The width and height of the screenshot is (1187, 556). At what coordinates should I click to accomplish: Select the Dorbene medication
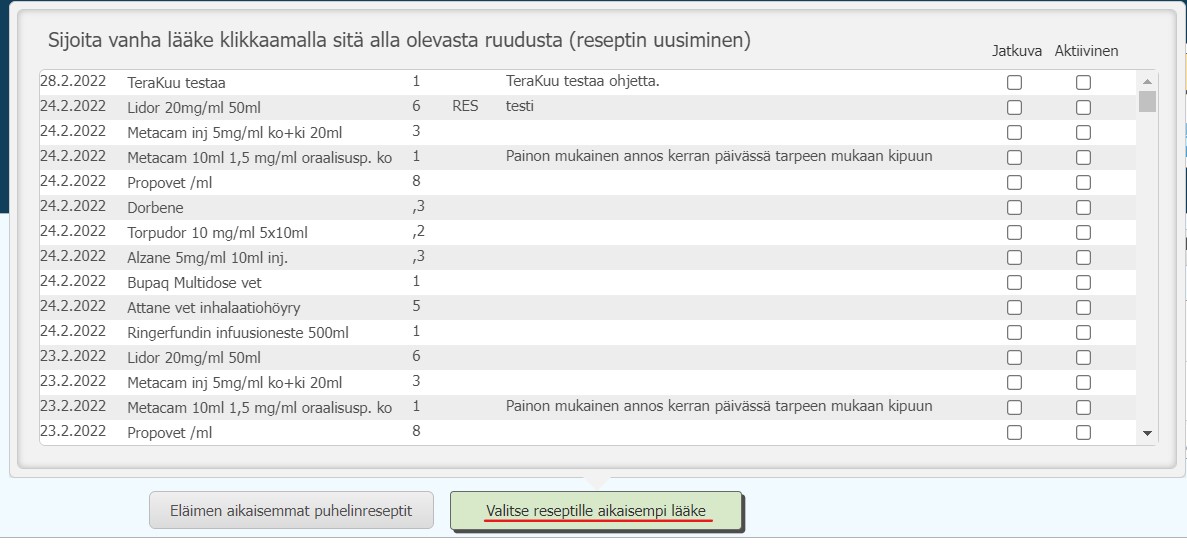coord(587,207)
